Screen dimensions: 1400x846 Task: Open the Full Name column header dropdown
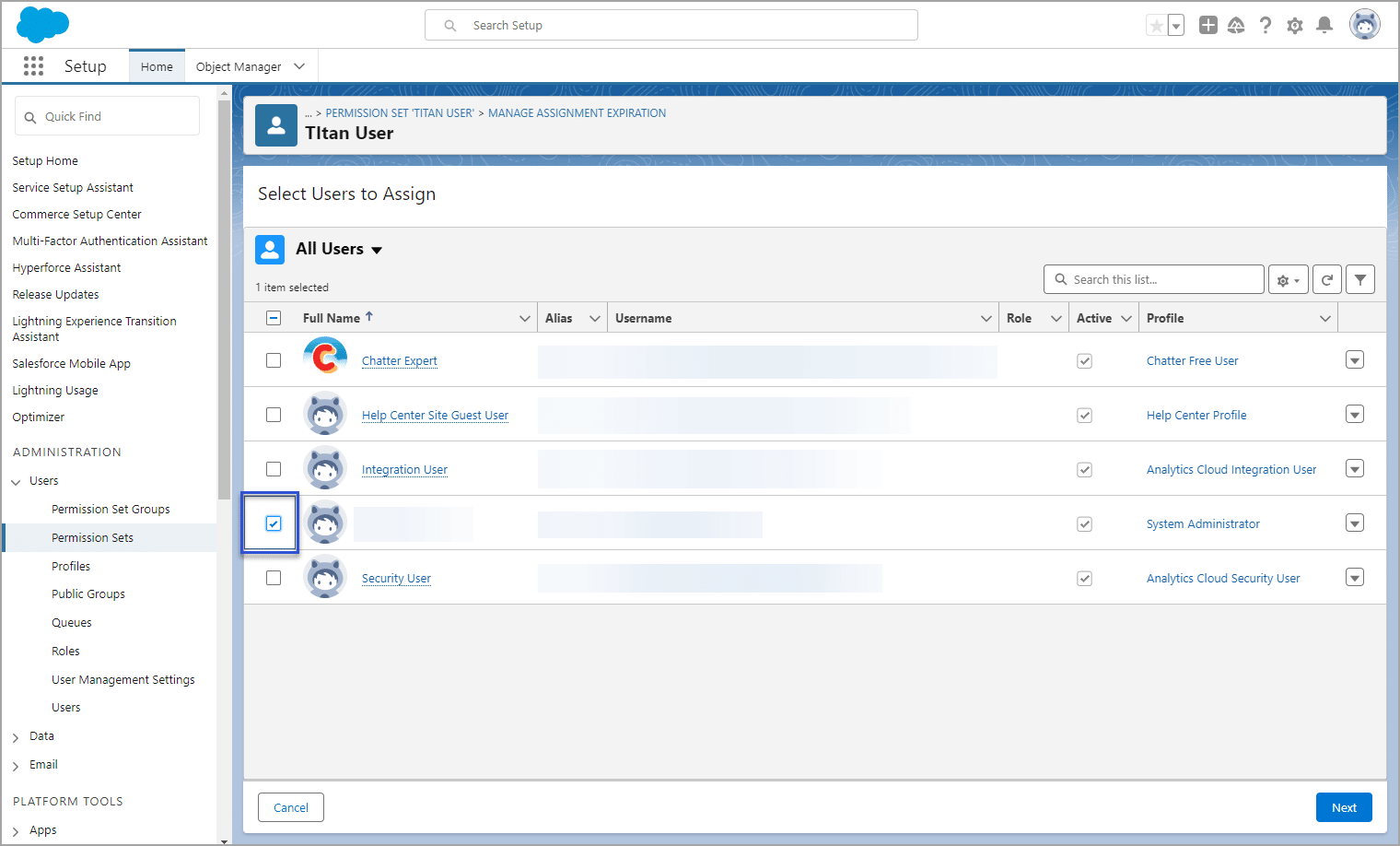(x=524, y=317)
